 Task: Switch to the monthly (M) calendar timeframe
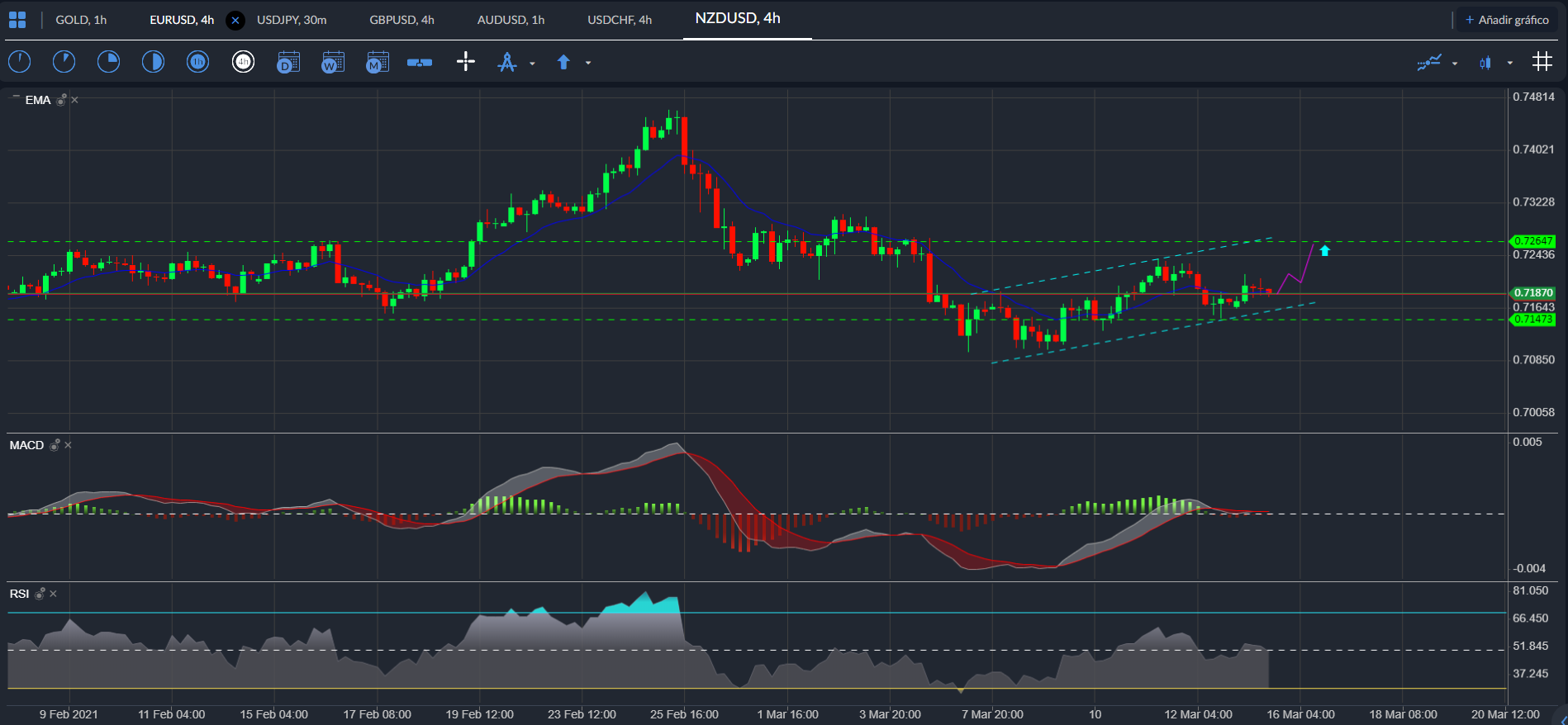point(377,62)
